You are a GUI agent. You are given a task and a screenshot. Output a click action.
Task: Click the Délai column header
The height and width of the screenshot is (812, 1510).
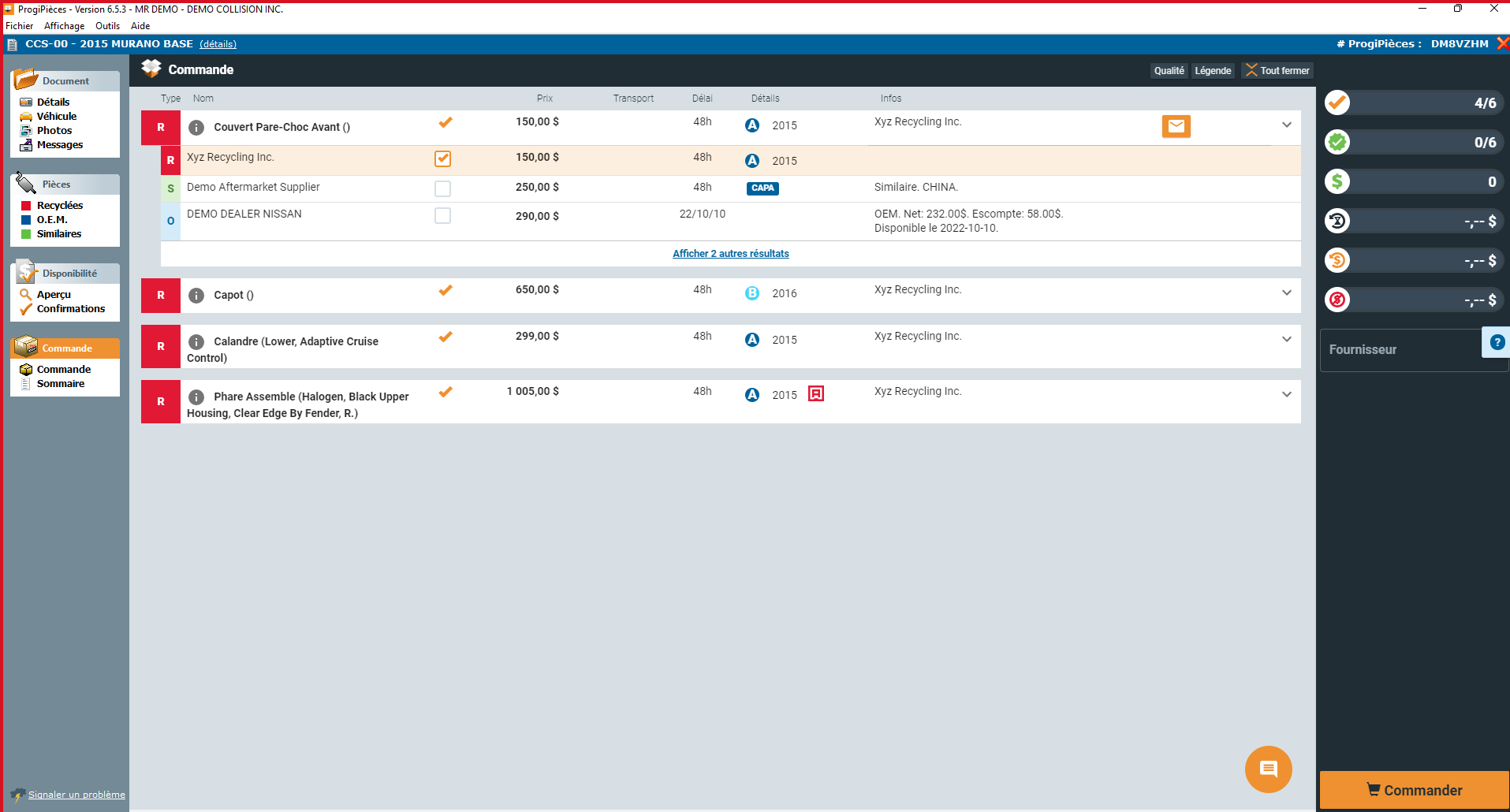pos(702,99)
